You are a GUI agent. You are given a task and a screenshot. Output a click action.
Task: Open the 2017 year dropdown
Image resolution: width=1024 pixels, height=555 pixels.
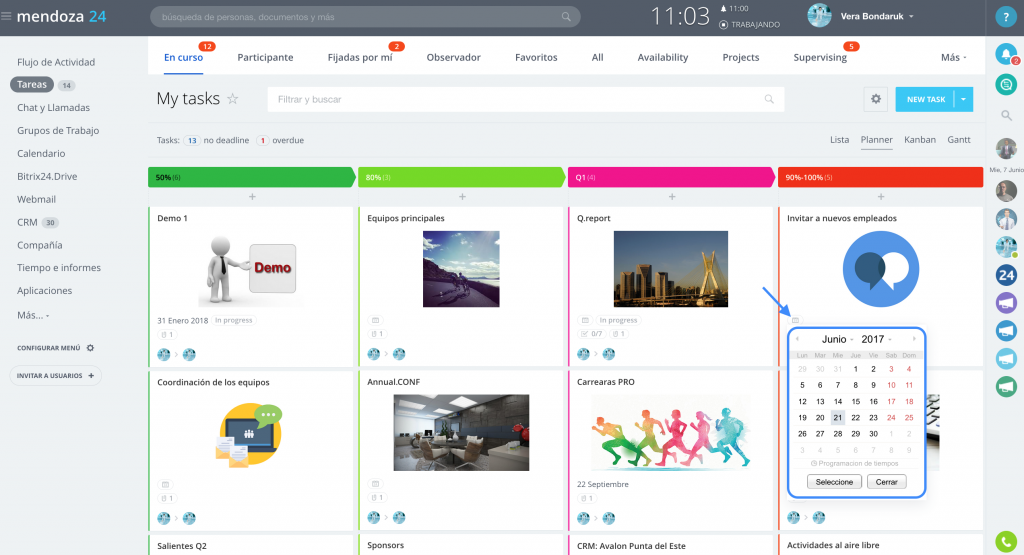[x=876, y=340]
